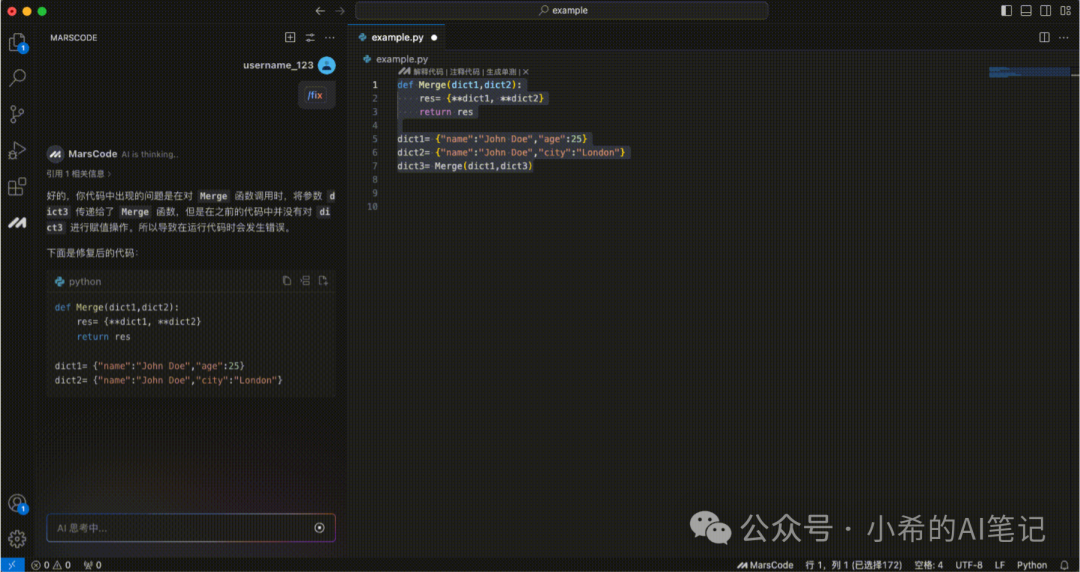
Task: Click MarsCode in the status bar
Action: (765, 565)
